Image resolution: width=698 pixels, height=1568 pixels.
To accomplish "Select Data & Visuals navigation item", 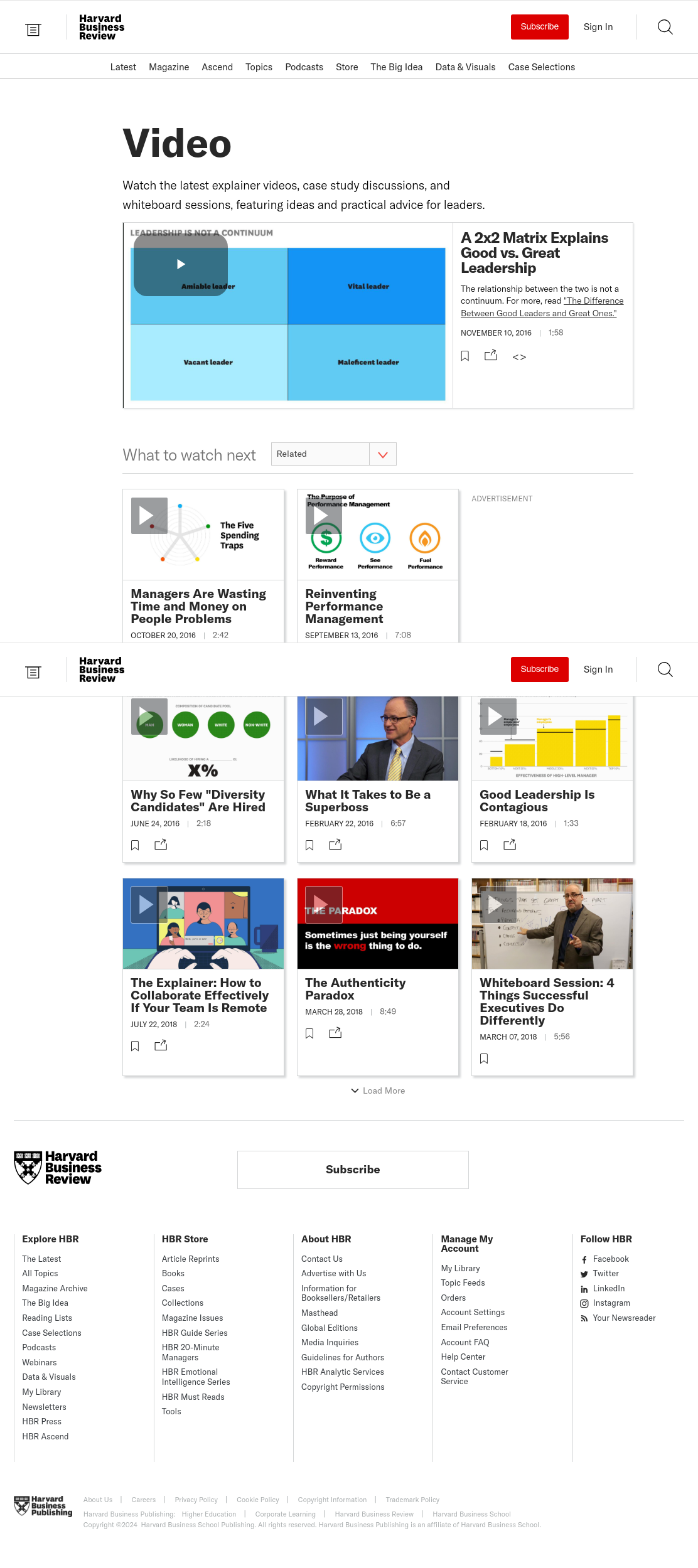I will pyautogui.click(x=465, y=67).
